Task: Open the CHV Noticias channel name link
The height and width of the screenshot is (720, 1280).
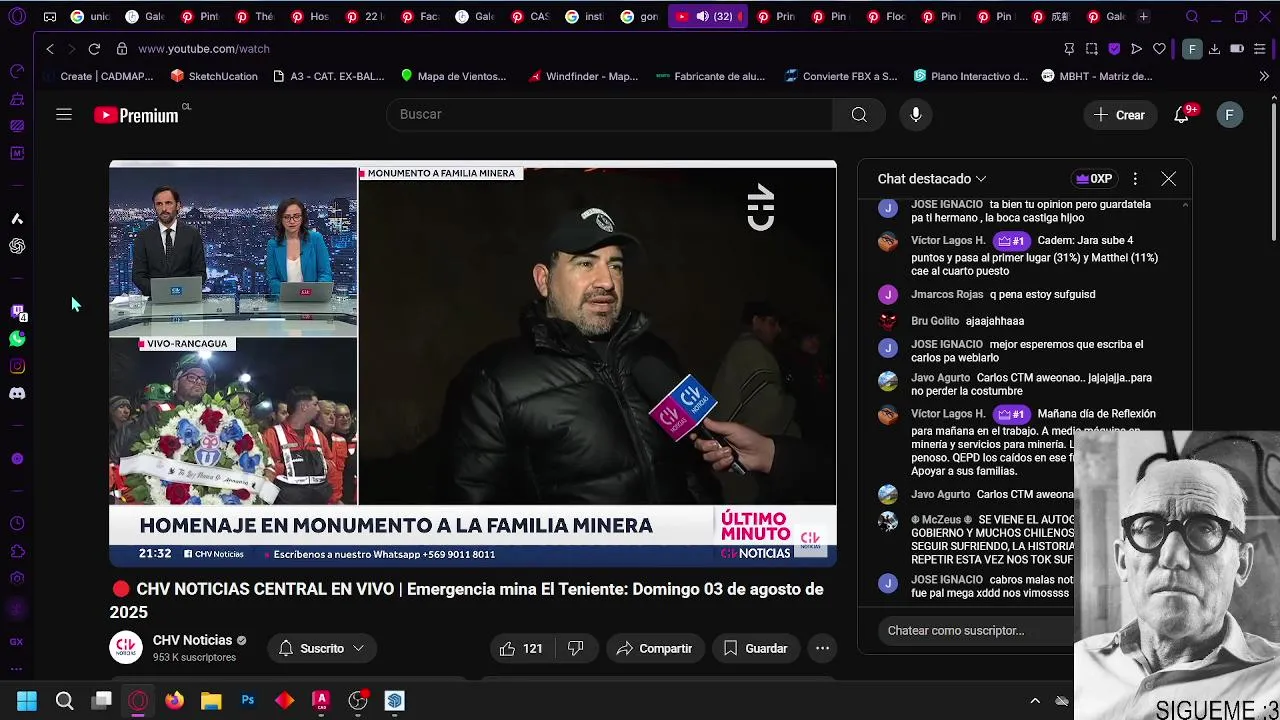Action: (192, 640)
